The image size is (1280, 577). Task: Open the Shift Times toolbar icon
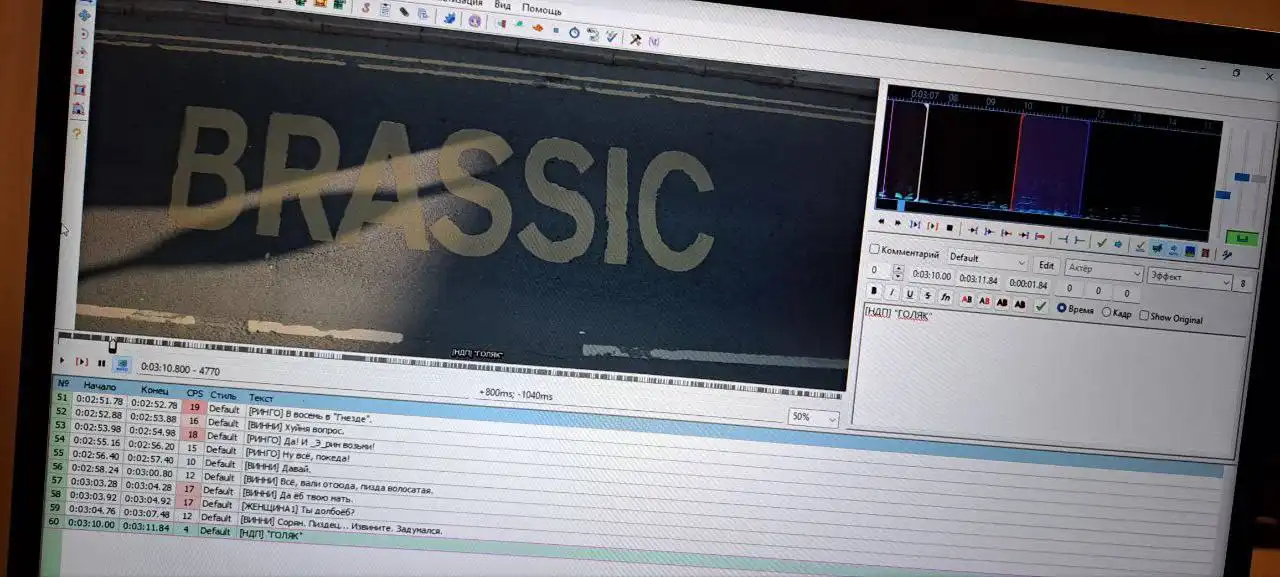pyautogui.click(x=501, y=23)
